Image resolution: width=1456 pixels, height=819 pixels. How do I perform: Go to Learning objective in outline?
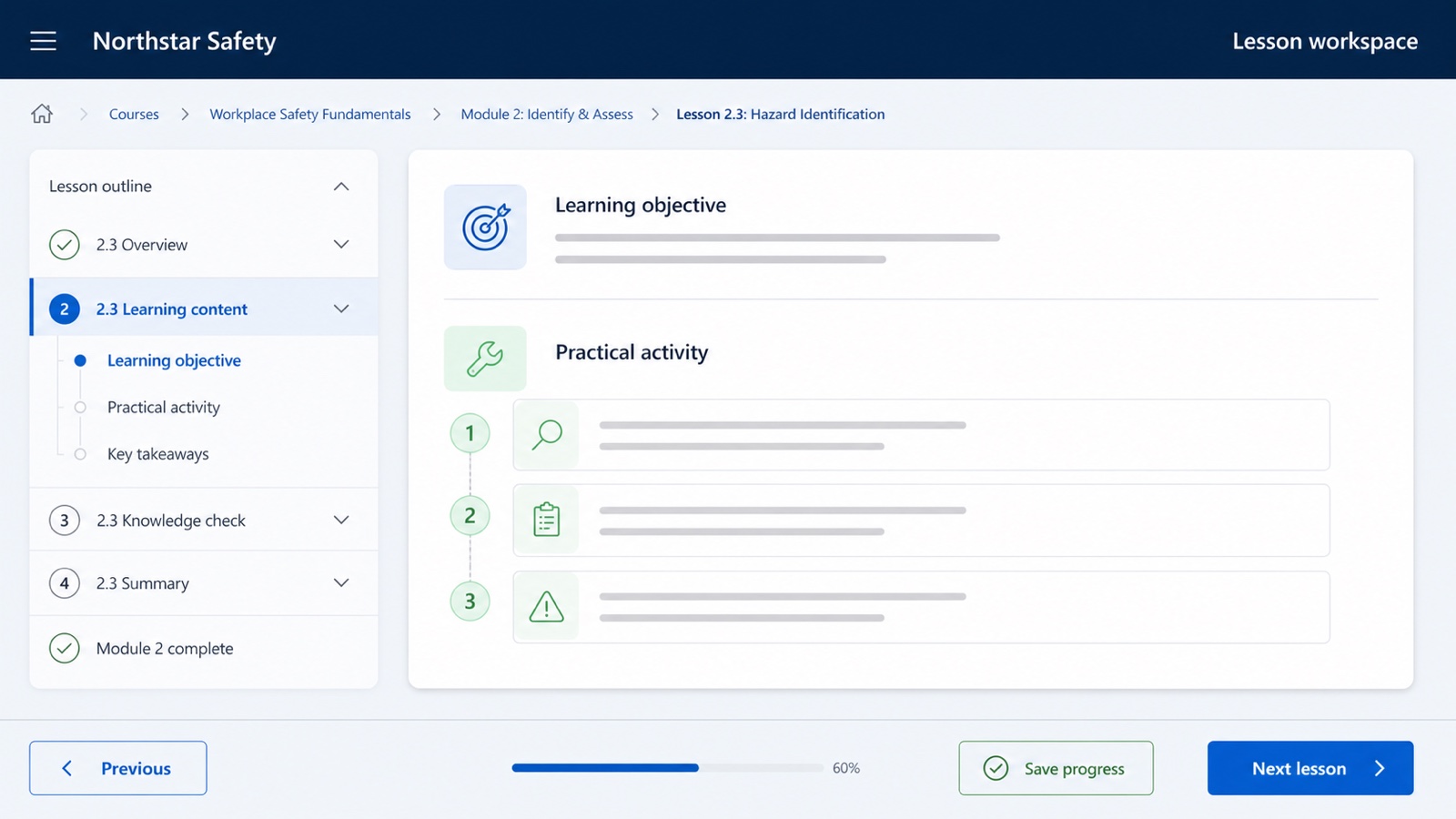tap(174, 360)
